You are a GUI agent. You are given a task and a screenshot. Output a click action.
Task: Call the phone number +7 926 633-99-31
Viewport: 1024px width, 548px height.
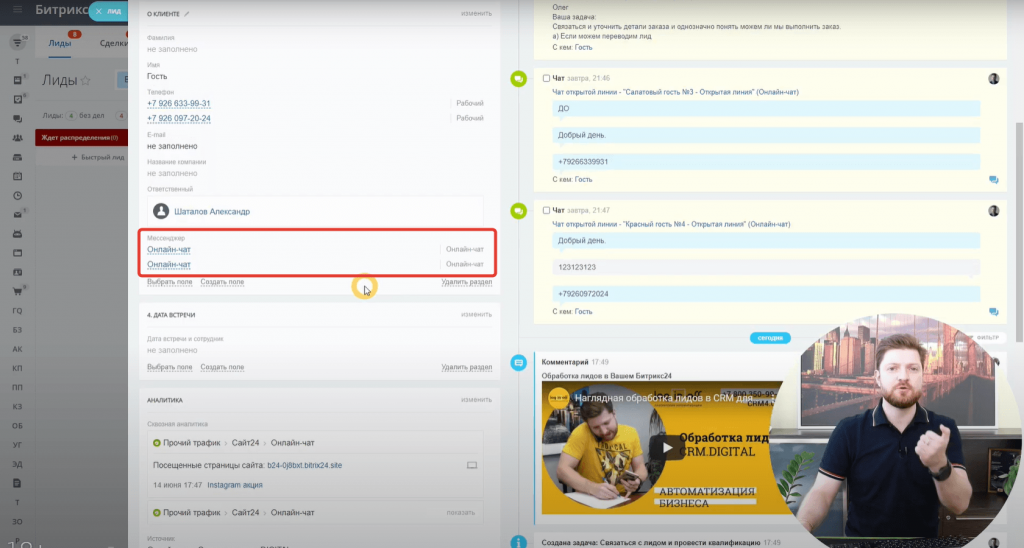pos(178,104)
